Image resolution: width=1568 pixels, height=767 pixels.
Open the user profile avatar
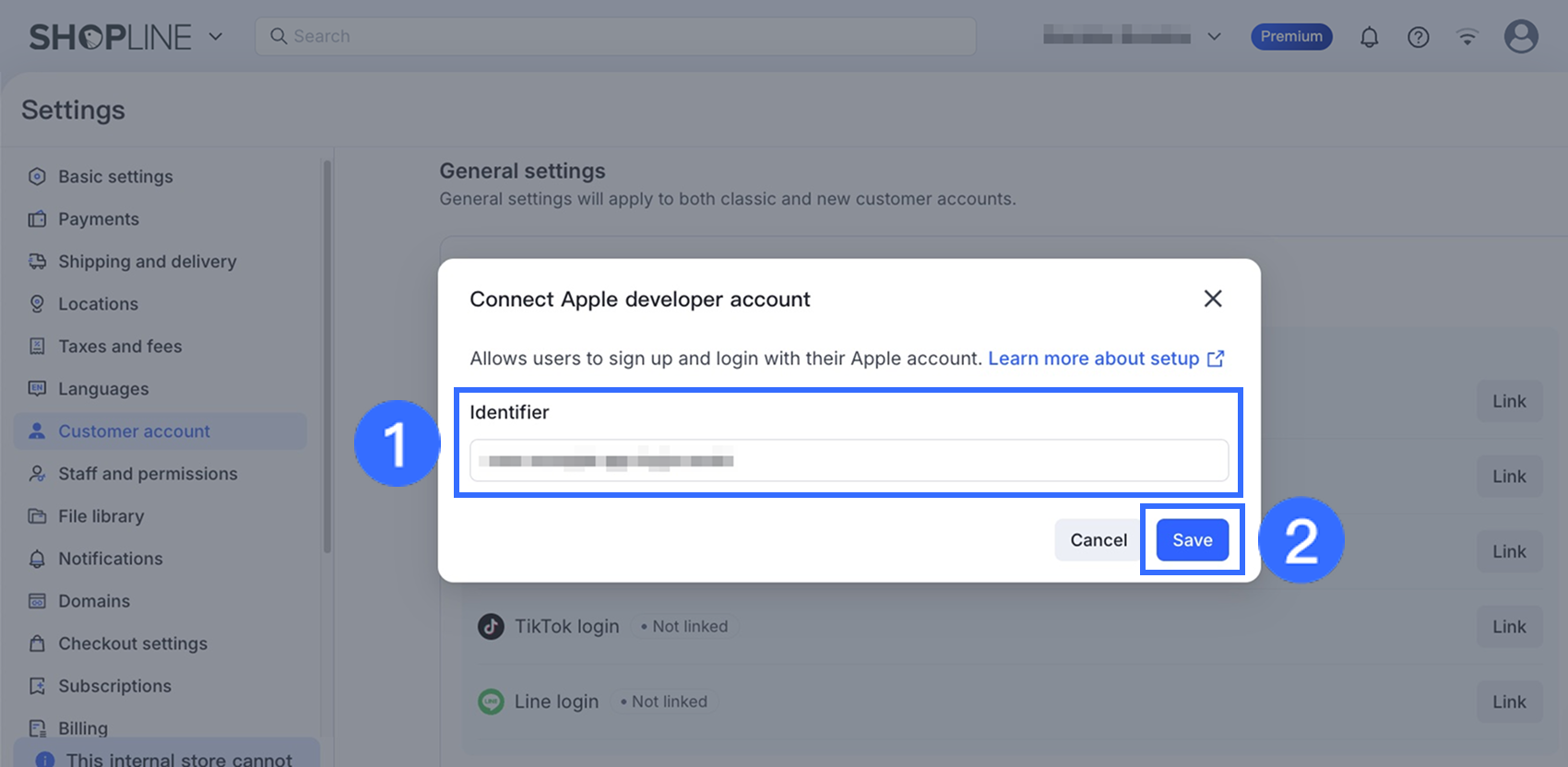tap(1521, 37)
